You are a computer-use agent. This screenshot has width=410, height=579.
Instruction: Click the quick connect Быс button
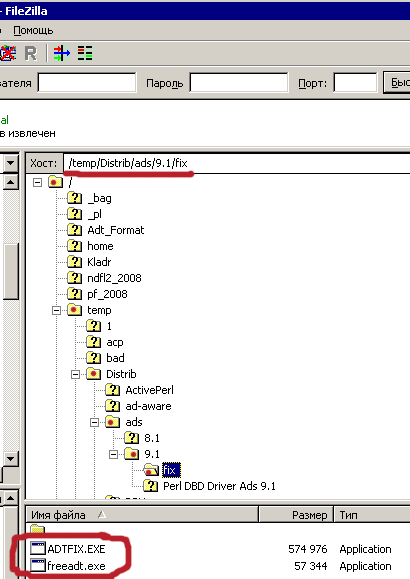(x=397, y=83)
